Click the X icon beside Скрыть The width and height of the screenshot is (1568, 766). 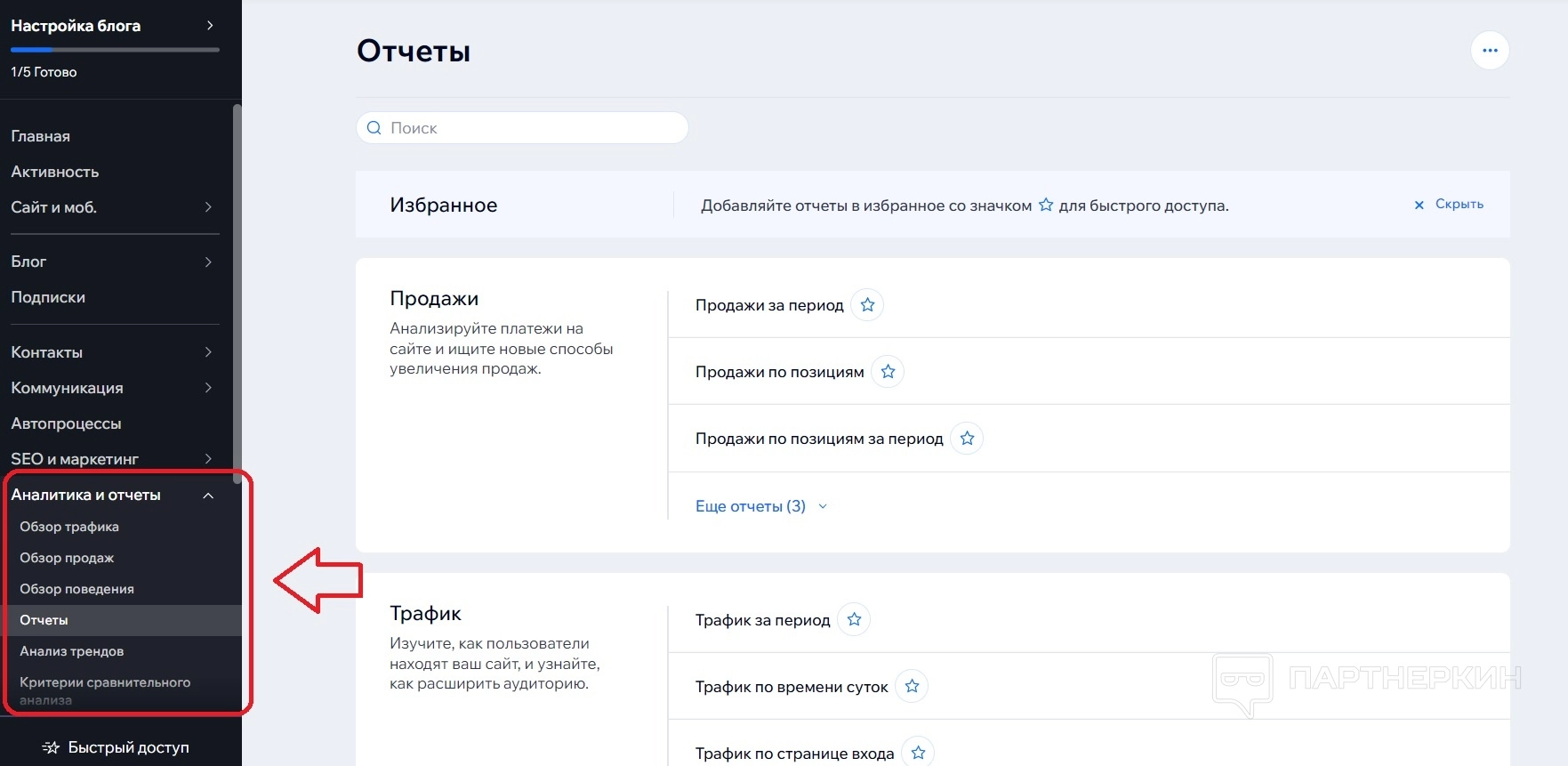coord(1419,205)
